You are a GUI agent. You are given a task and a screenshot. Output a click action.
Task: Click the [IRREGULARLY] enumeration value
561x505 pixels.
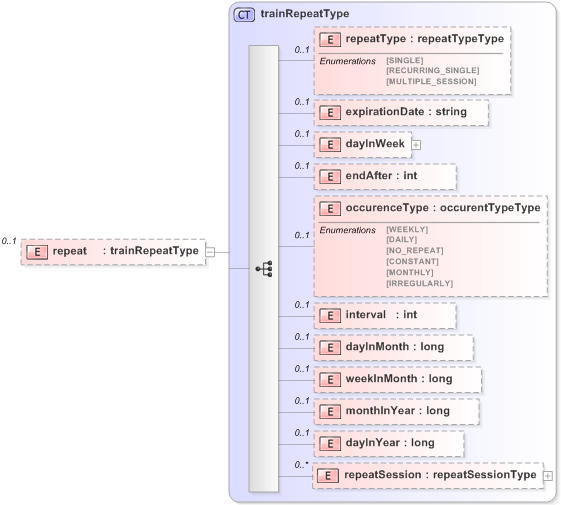coord(419,283)
